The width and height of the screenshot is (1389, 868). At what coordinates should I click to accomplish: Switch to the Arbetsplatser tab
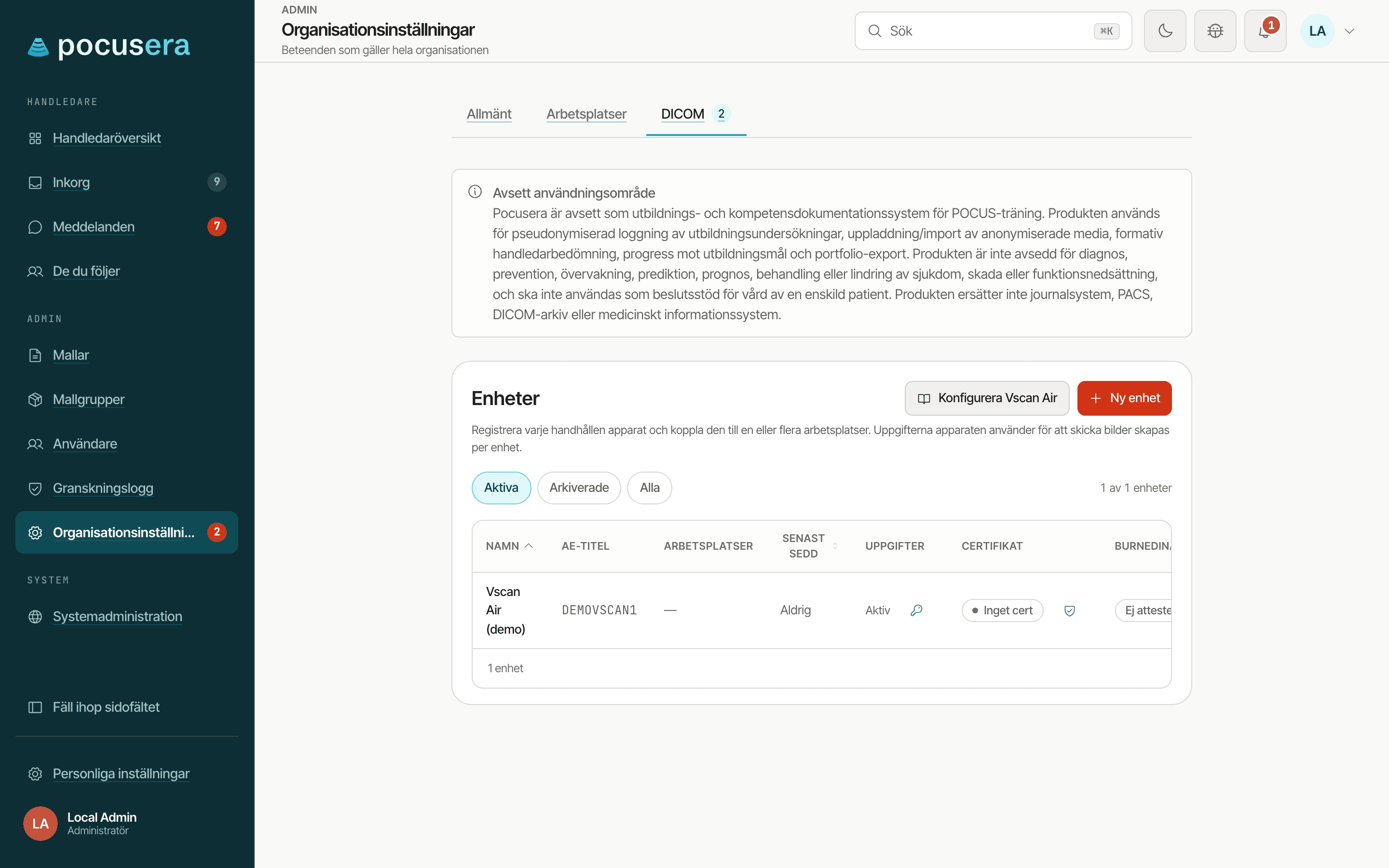point(586,114)
